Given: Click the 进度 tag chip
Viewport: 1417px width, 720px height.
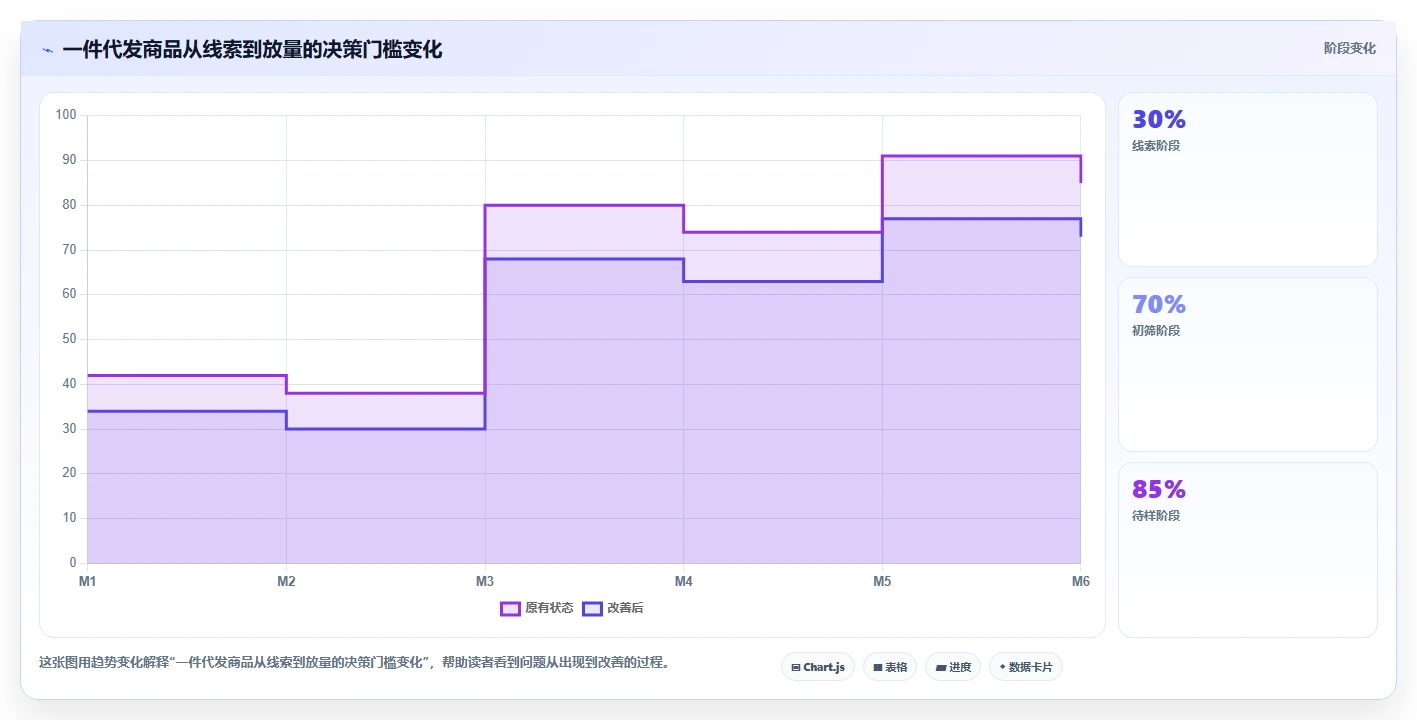Looking at the screenshot, I should (x=953, y=667).
